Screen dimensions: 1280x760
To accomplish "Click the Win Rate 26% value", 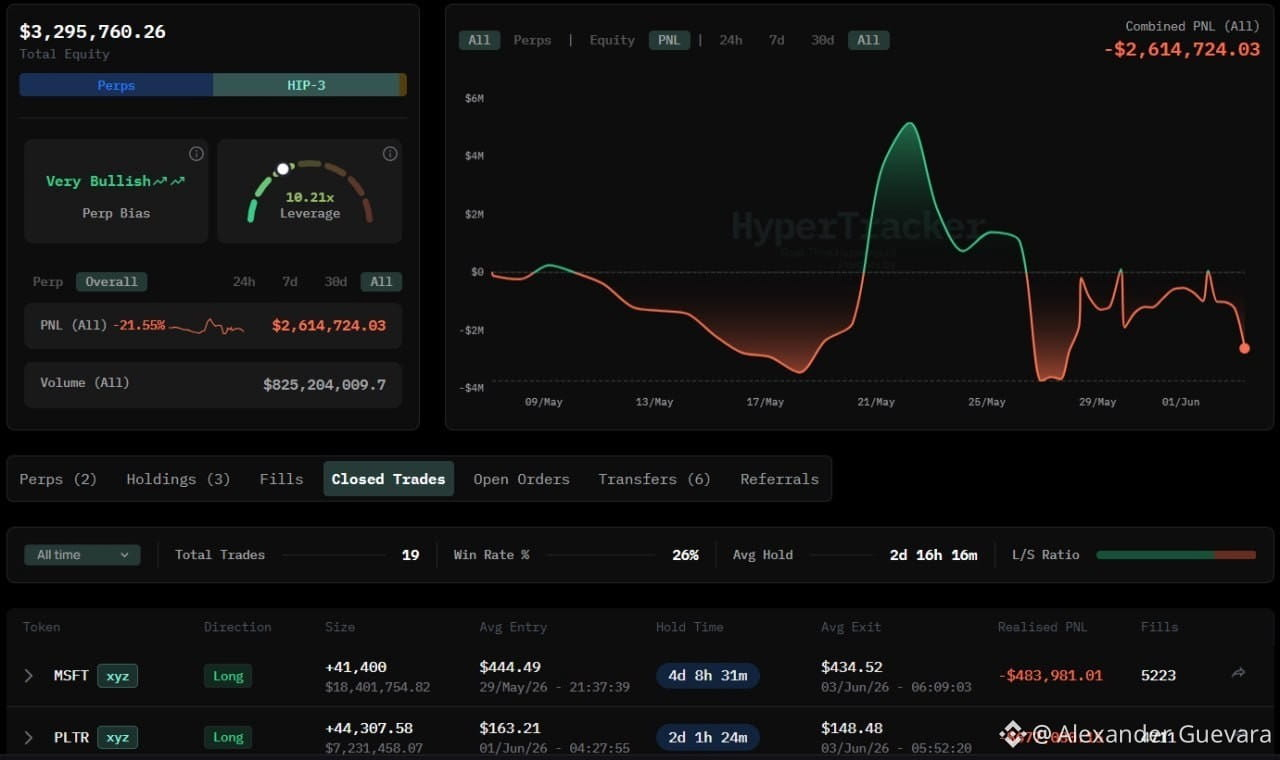I will [x=685, y=555].
